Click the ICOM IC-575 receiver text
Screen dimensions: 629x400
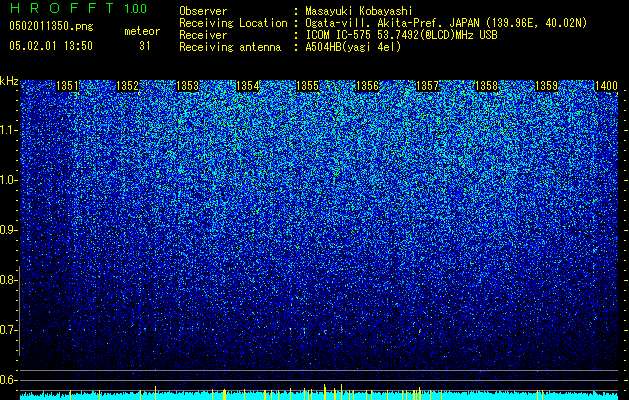click(x=401, y=35)
